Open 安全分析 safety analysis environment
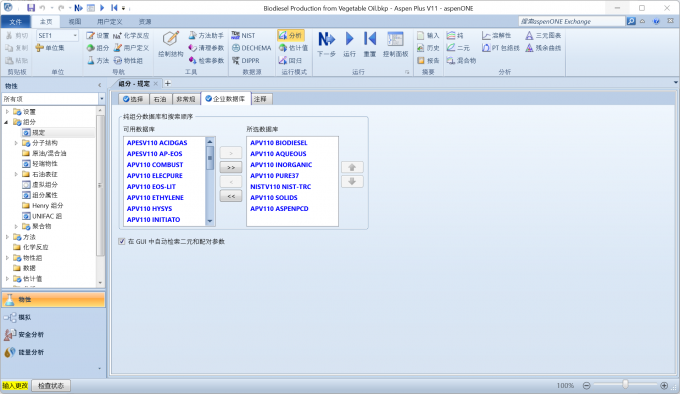Screen dimensions: 680x394 pos(53,335)
